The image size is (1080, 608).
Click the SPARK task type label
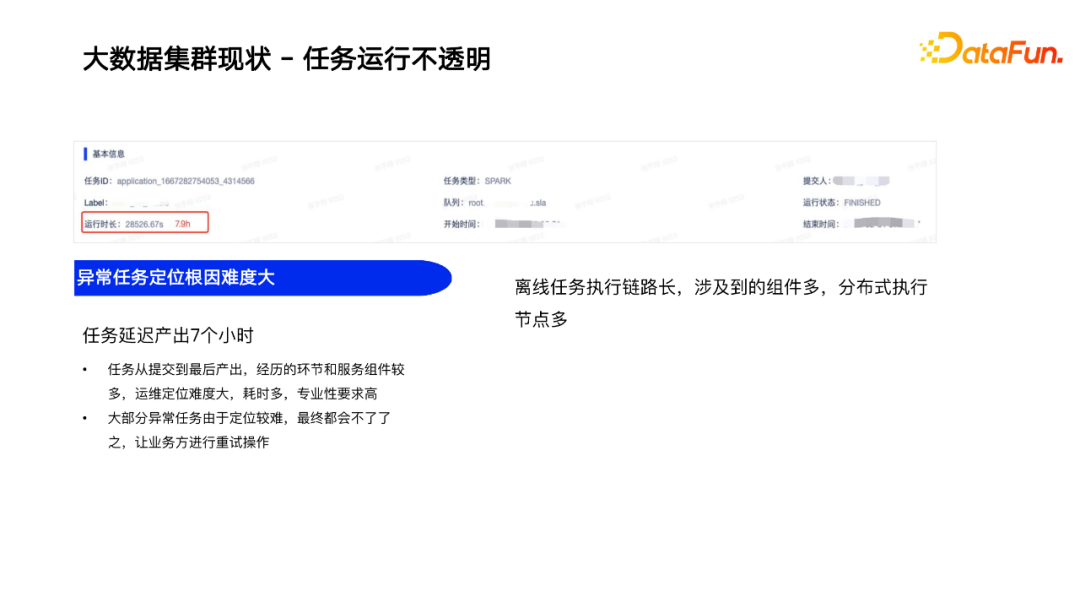tap(497, 181)
